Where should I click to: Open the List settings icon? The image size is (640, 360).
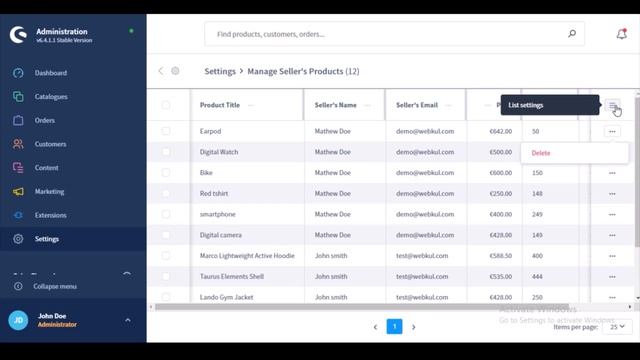coord(613,105)
